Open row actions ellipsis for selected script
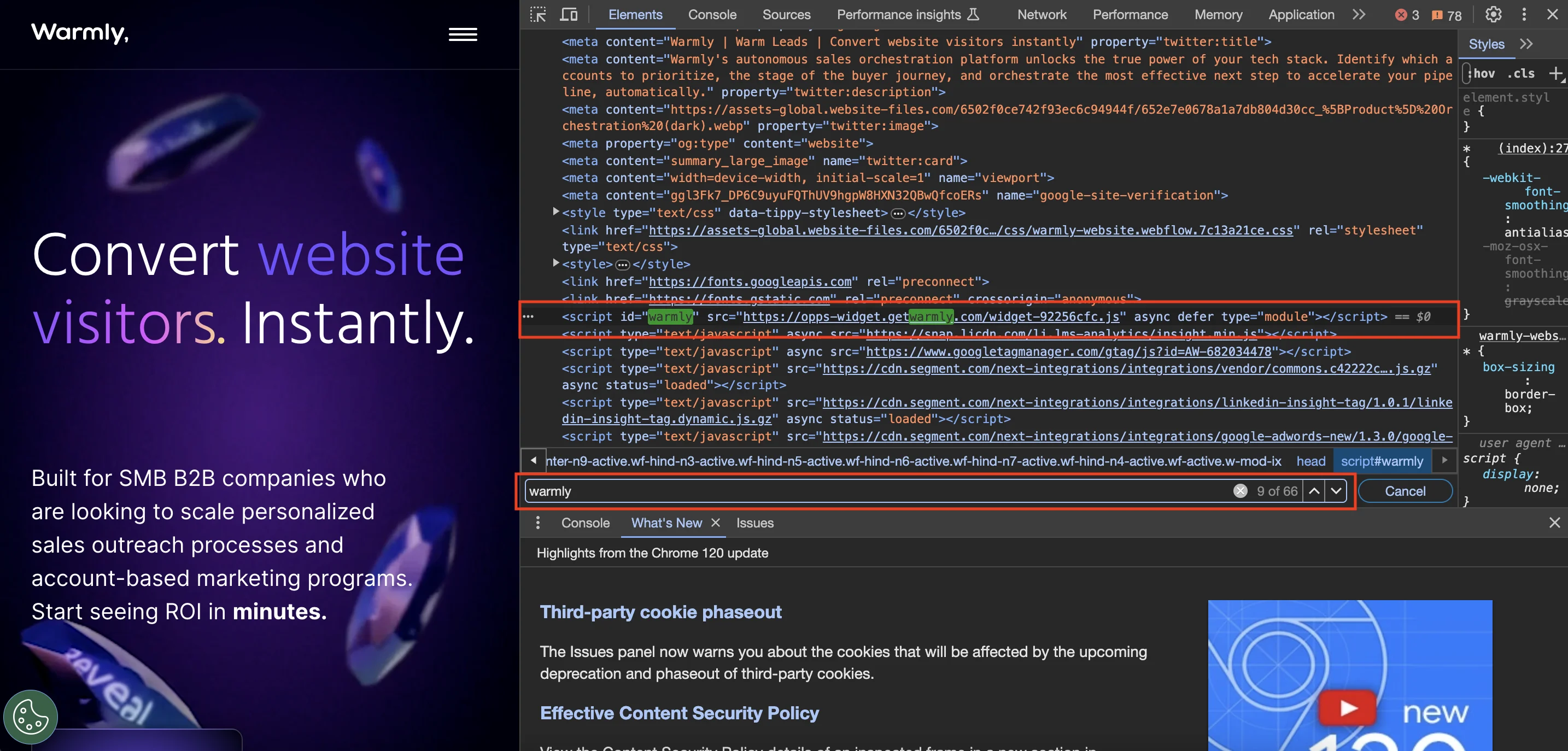The image size is (1568, 751). [x=528, y=316]
